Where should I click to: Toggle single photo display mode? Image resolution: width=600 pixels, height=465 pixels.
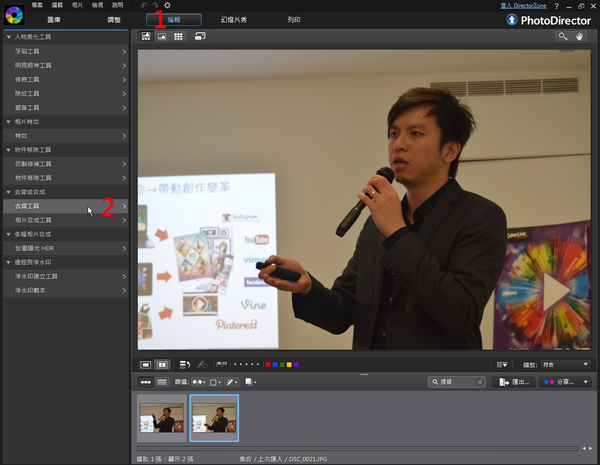[146, 365]
